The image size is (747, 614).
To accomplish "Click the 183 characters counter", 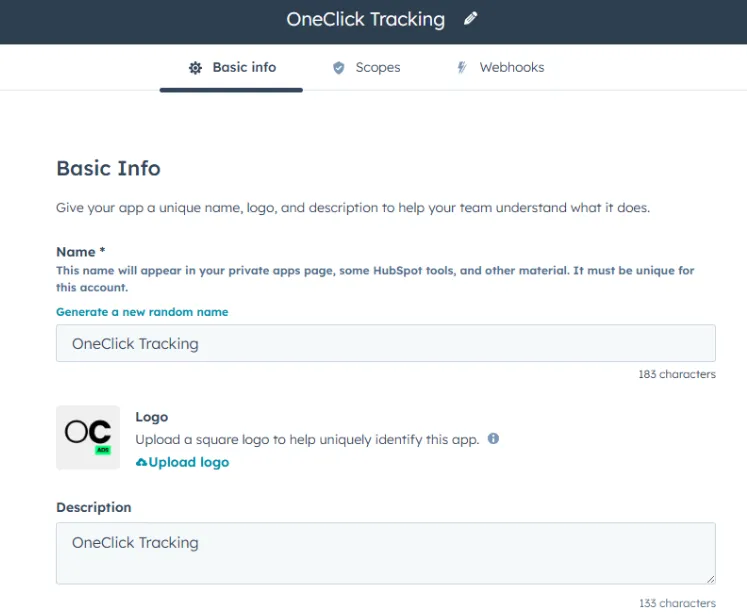I will point(677,374).
